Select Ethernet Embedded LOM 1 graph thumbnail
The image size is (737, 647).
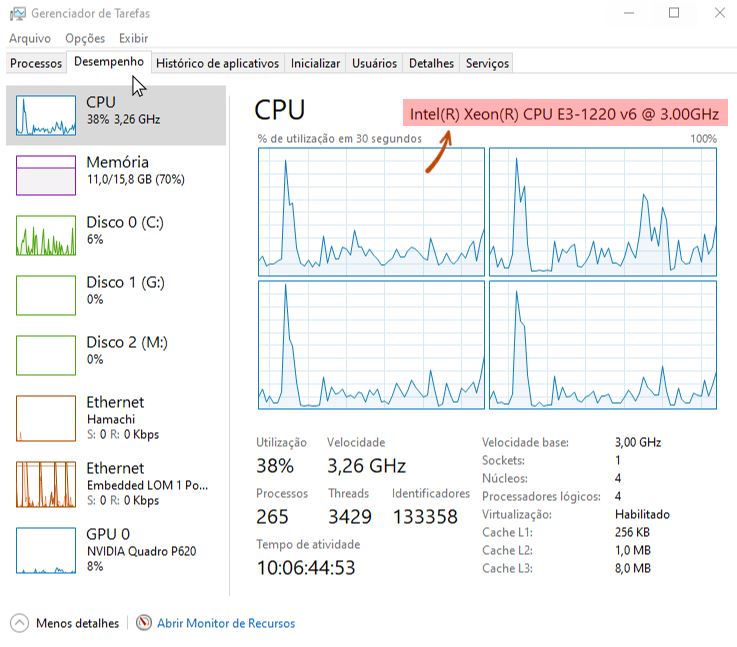(x=46, y=484)
